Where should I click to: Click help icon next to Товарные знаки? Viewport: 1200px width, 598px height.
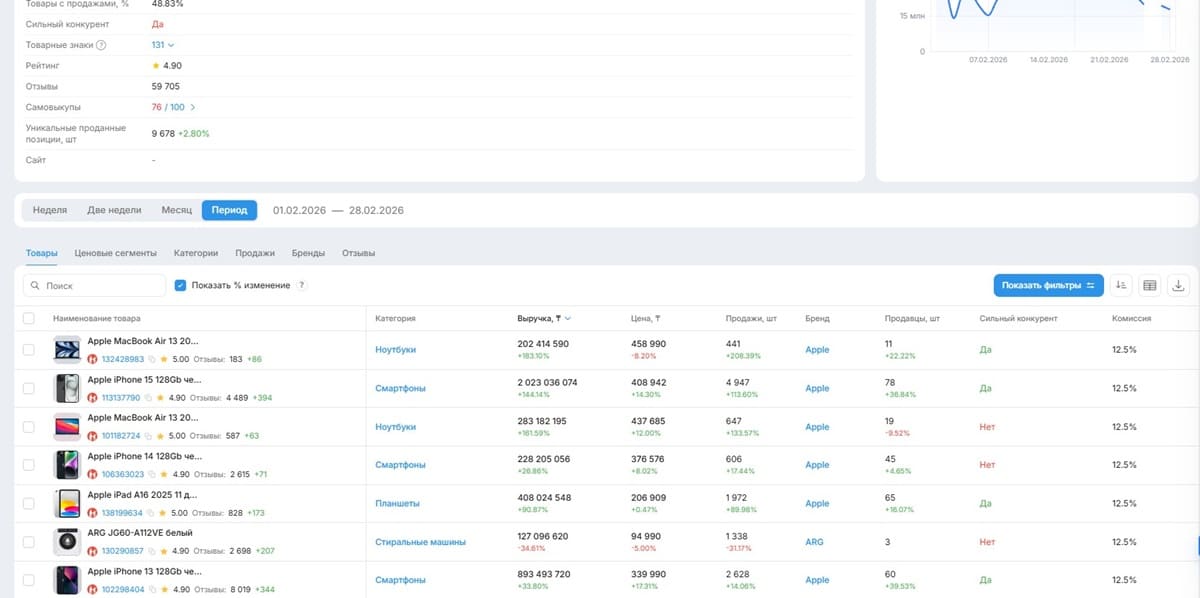[x=101, y=45]
